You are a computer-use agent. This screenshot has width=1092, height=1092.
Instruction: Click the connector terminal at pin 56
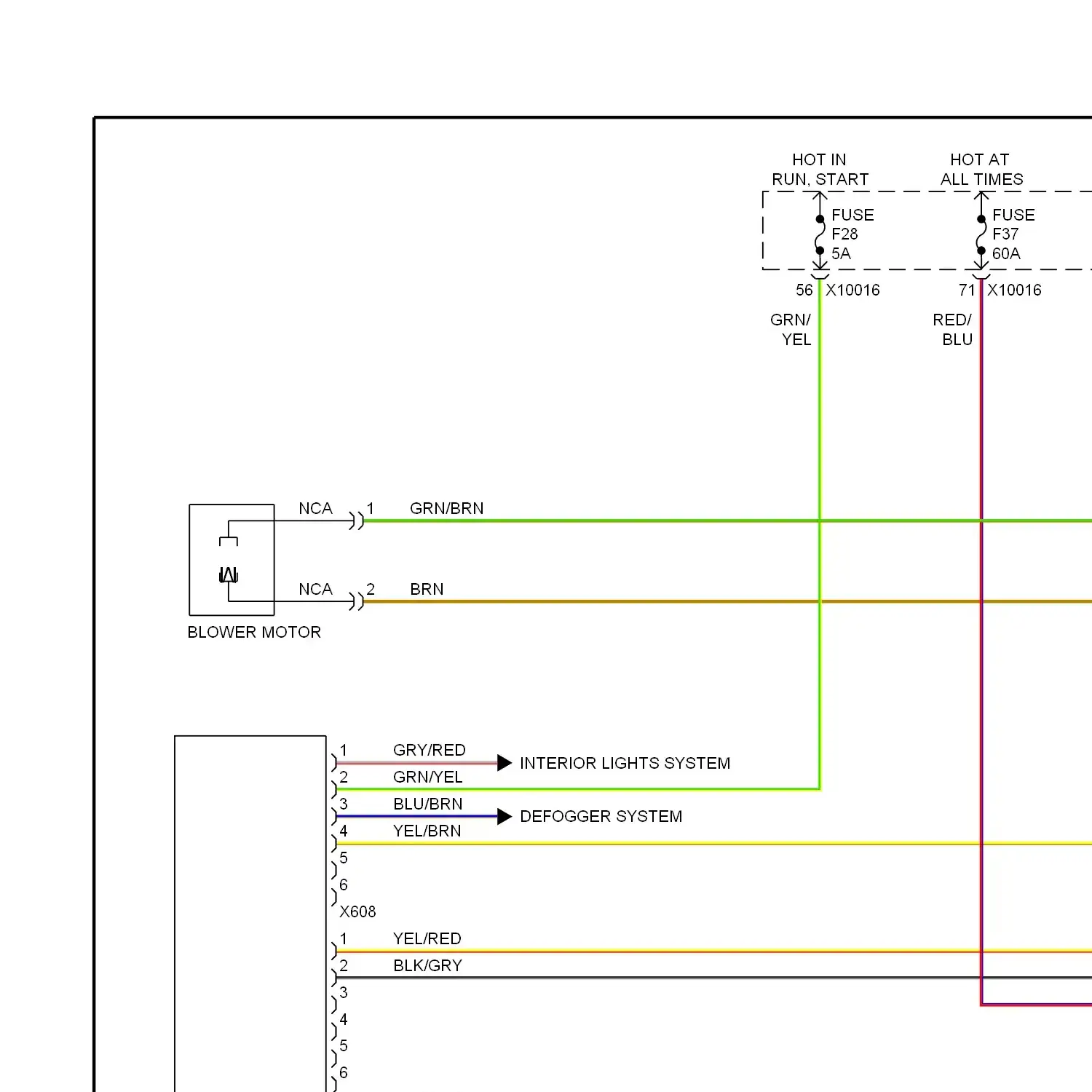(820, 275)
